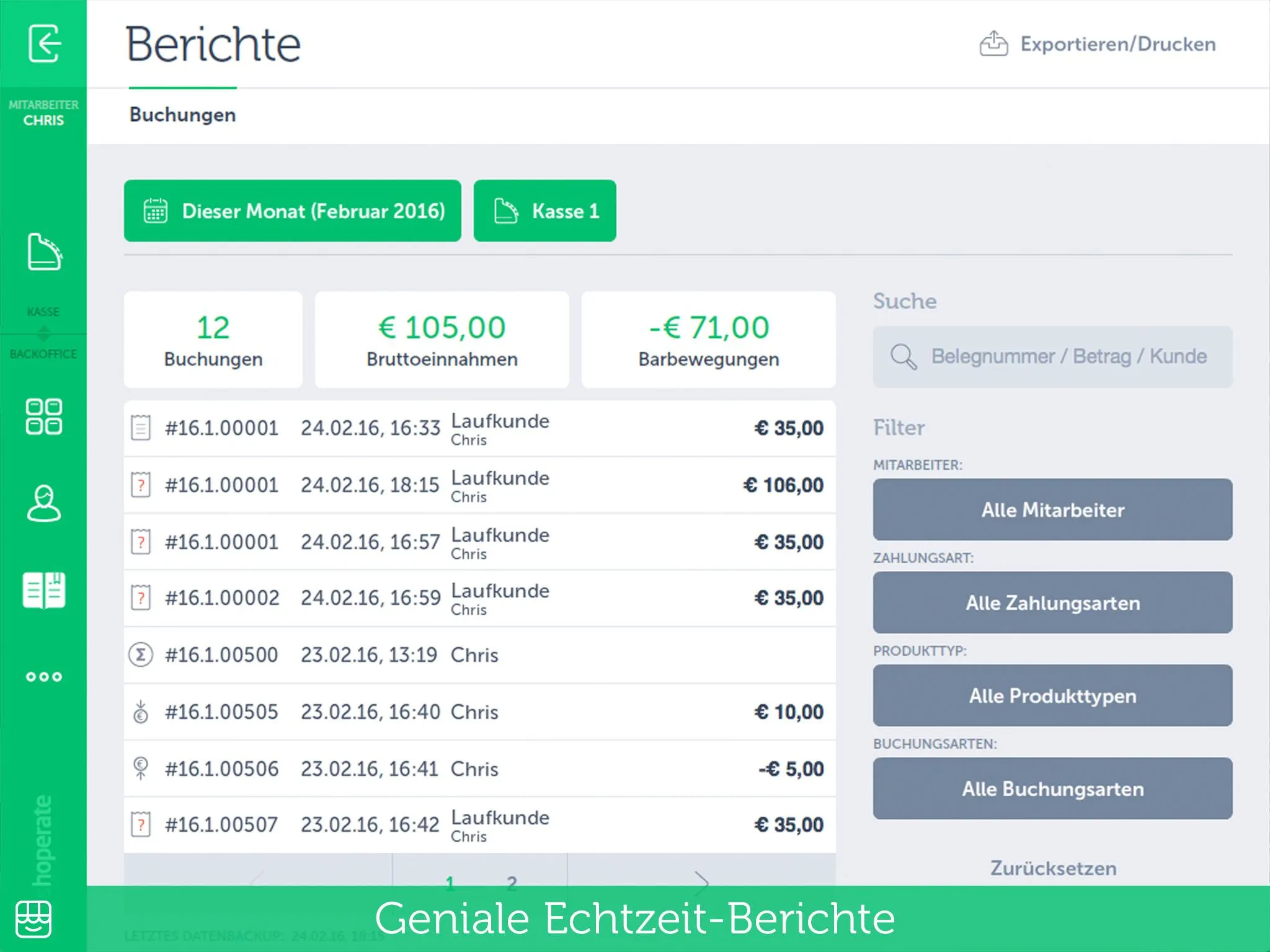
Task: Click the sigma icon of #16.1.00500
Action: 141,654
